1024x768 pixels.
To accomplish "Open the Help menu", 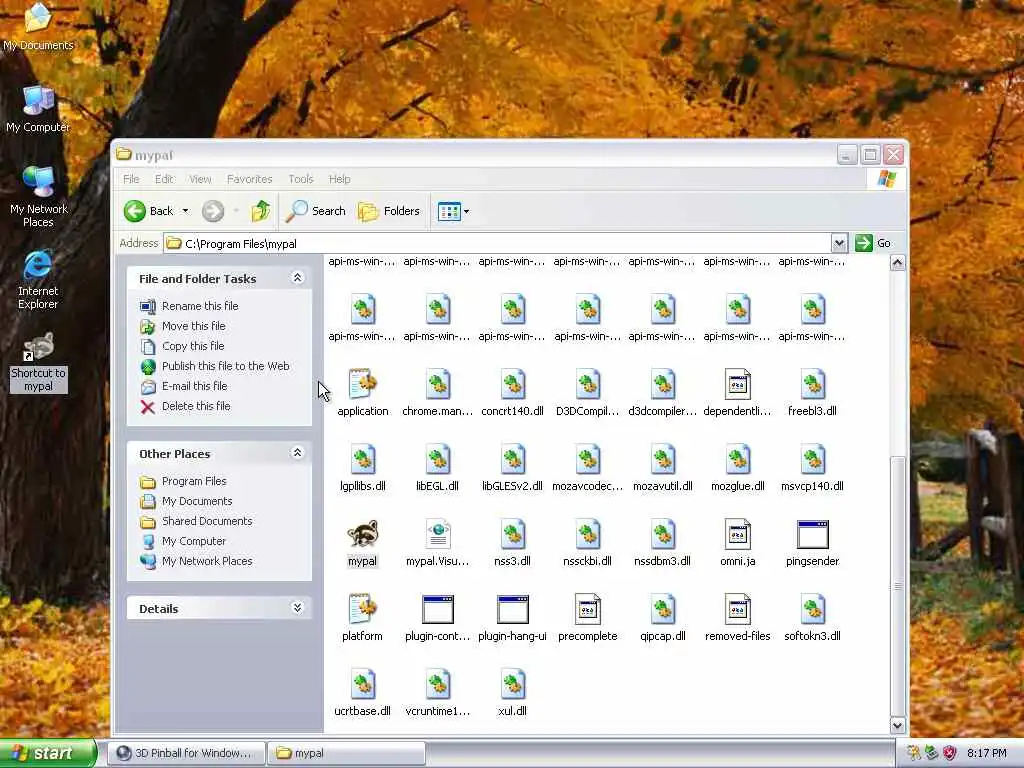I will [339, 179].
